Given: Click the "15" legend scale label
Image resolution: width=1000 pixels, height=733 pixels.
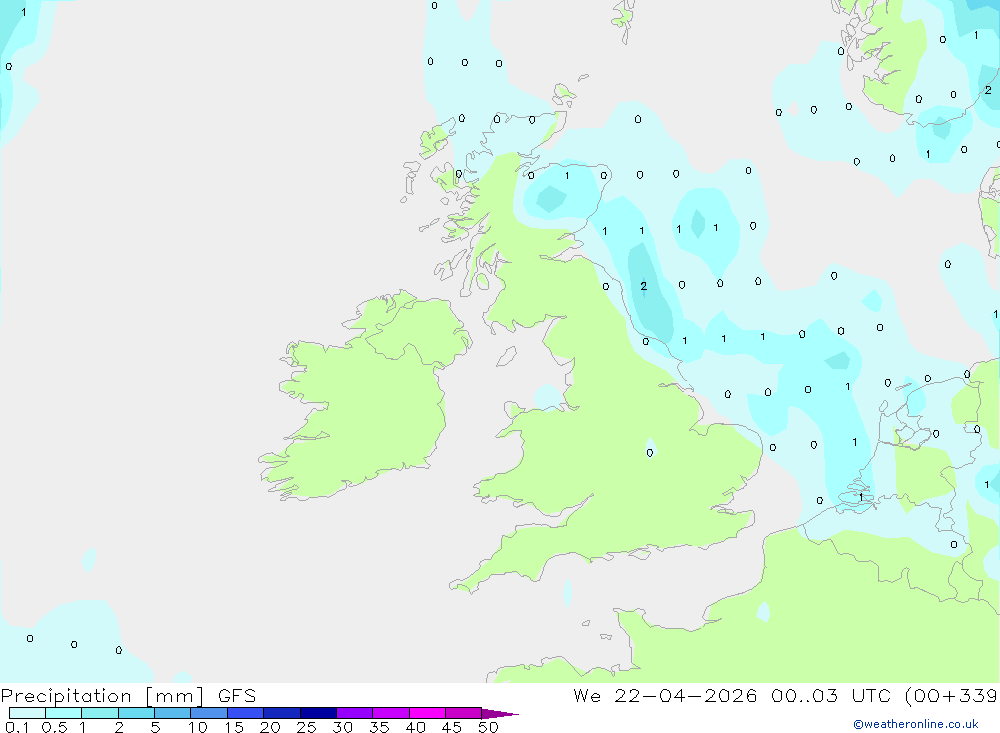Looking at the screenshot, I should [234, 727].
